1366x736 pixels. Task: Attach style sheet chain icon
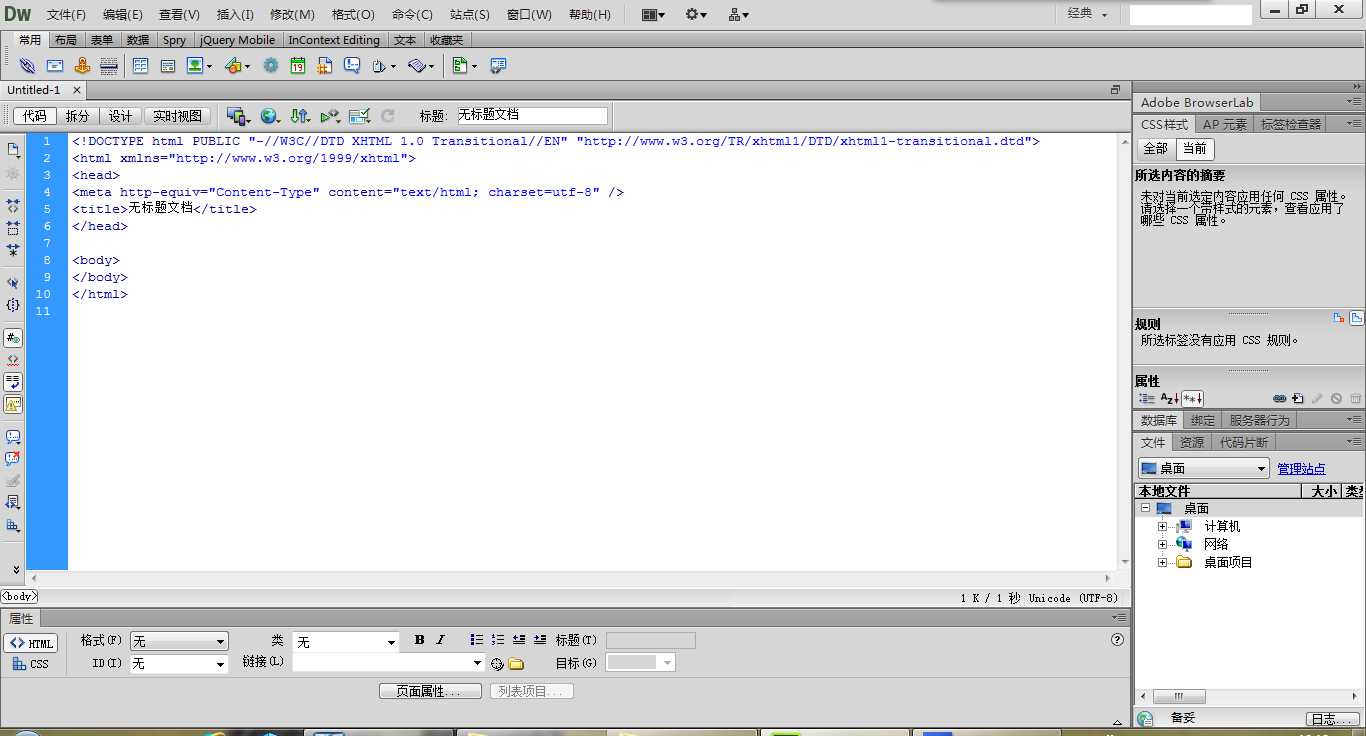(x=1279, y=398)
